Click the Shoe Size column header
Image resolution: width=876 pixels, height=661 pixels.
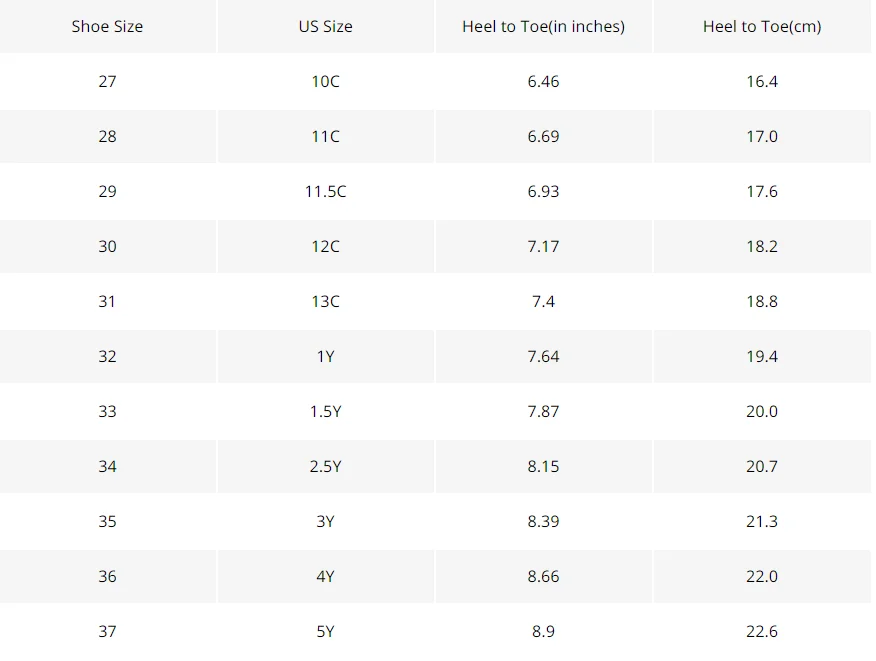(x=107, y=26)
